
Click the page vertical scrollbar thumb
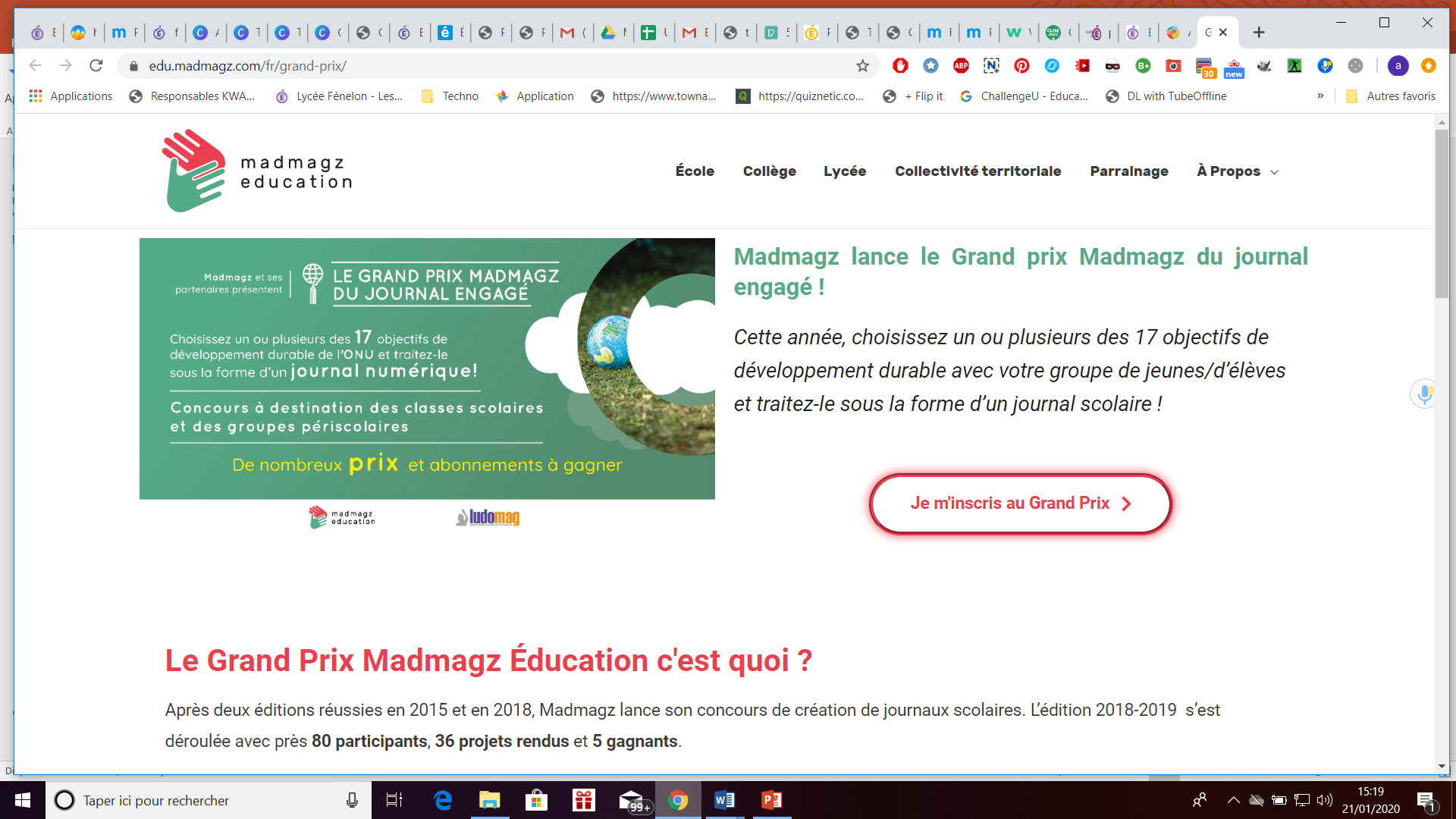pyautogui.click(x=1442, y=212)
